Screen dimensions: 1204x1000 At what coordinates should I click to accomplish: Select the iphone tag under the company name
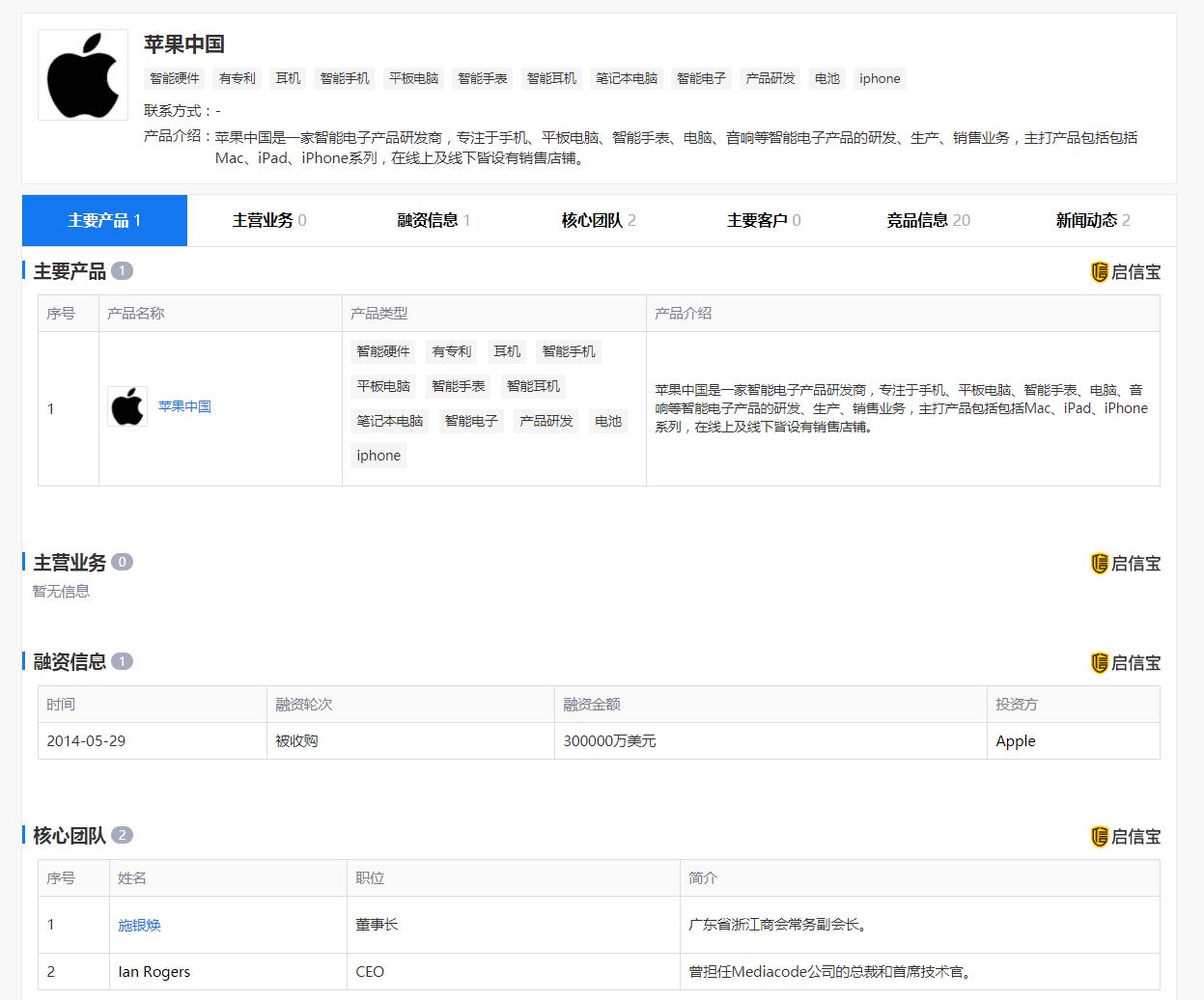coord(879,78)
